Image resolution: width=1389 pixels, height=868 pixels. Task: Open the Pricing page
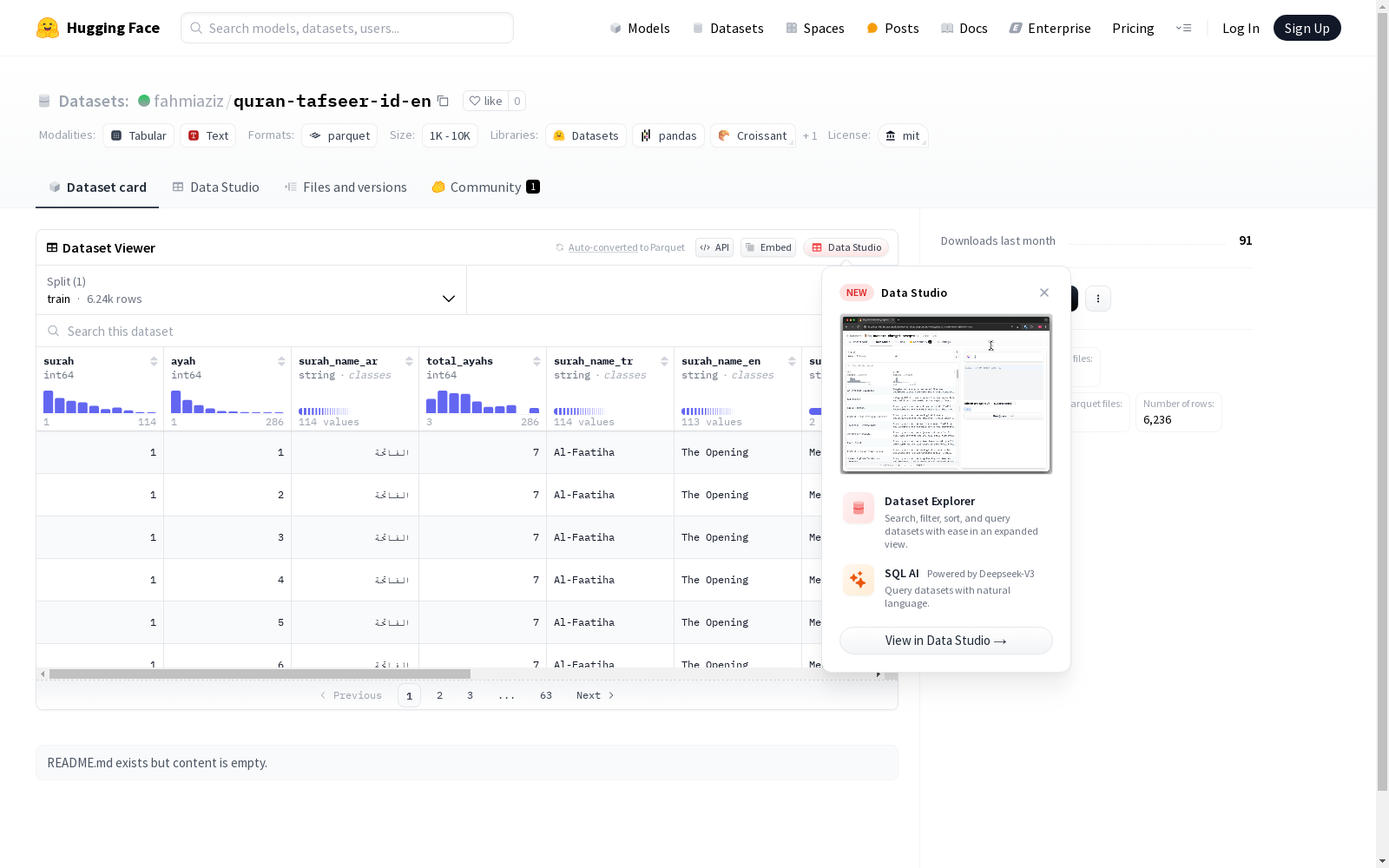click(1133, 28)
